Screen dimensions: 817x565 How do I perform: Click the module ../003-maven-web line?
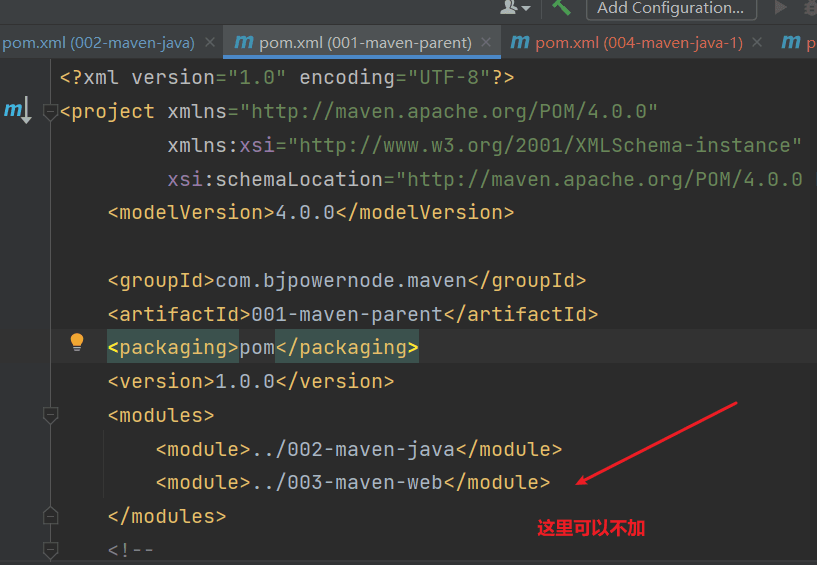coord(353,483)
